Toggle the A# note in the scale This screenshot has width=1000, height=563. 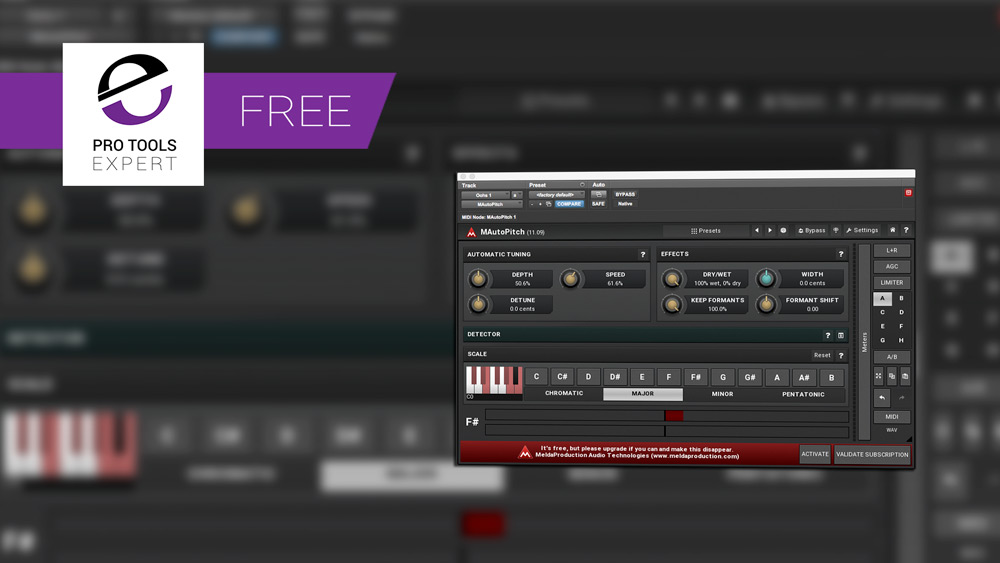pos(804,377)
